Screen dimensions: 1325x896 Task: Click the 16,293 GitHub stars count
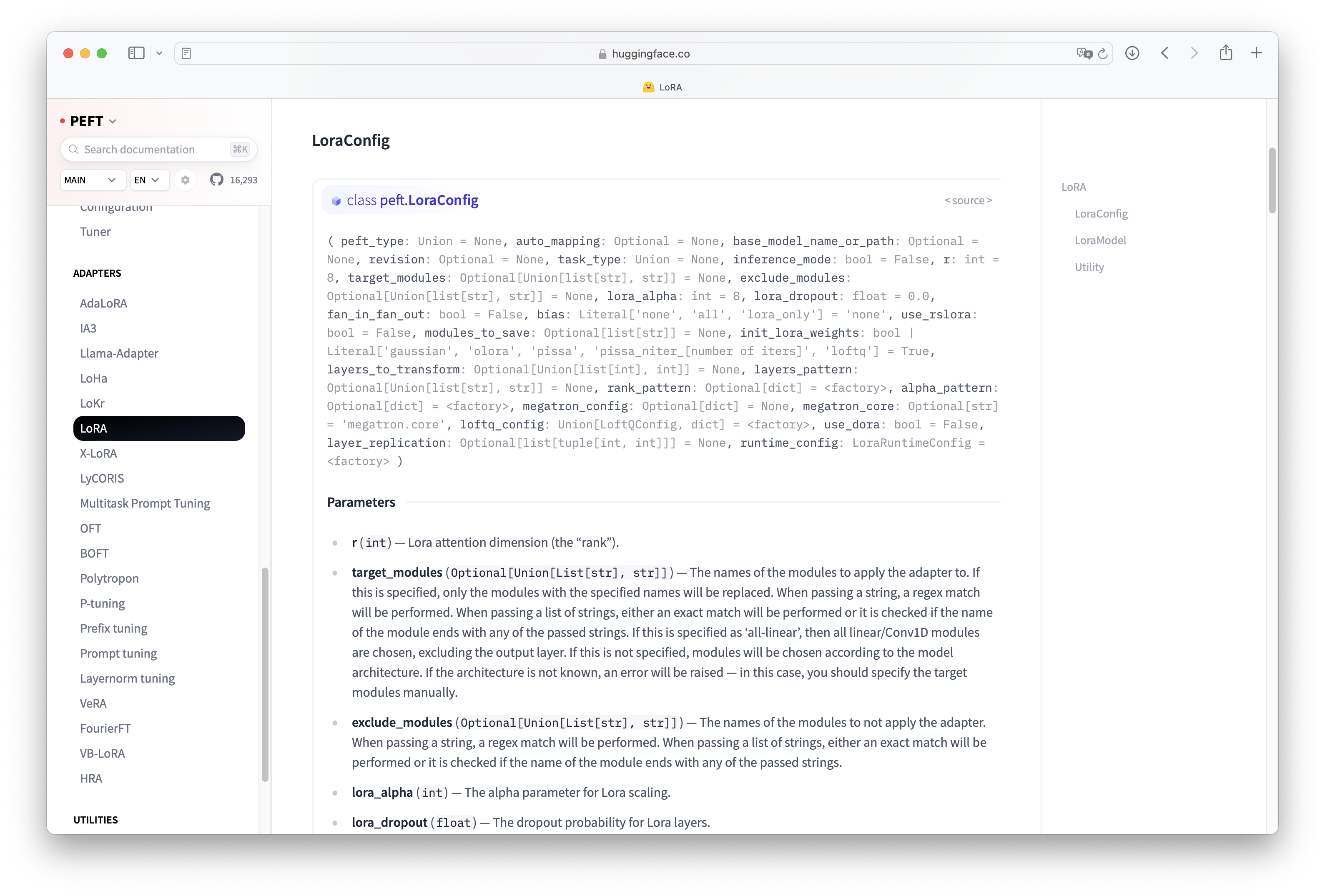tap(243, 180)
